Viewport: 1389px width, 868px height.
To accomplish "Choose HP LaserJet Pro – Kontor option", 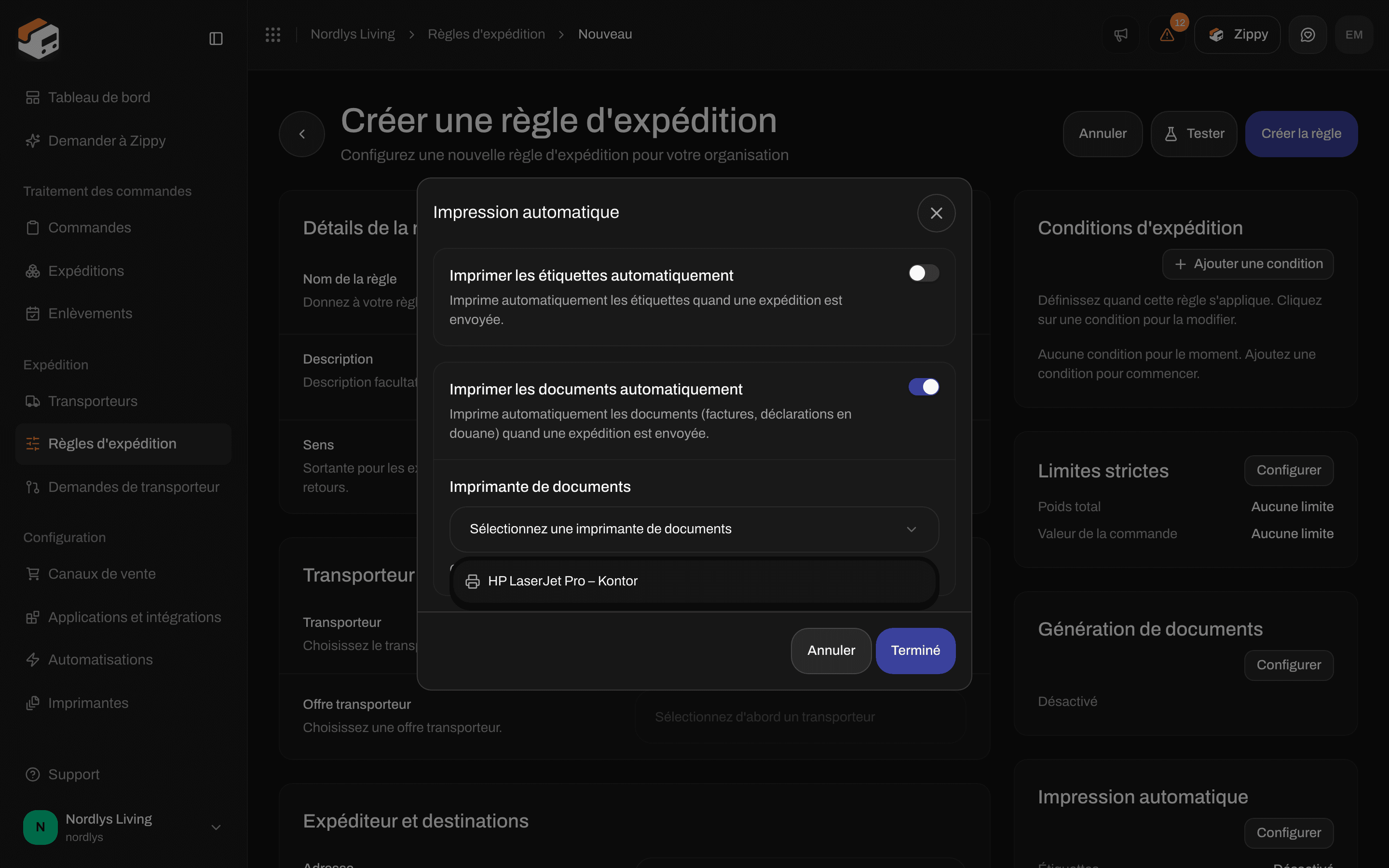I will coord(694,581).
